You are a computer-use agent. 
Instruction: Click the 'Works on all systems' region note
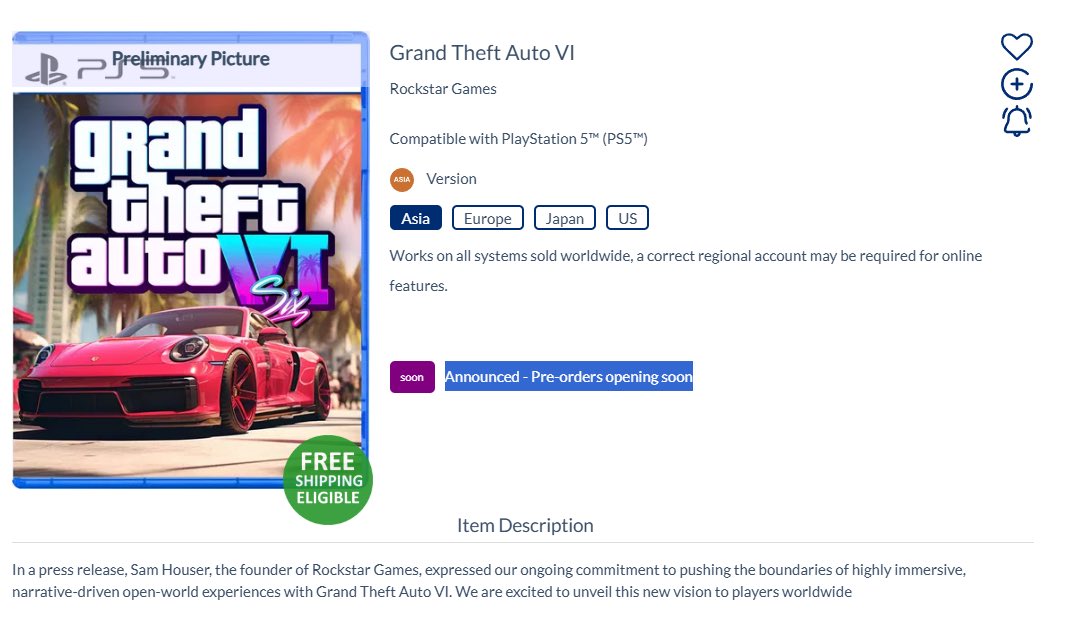[685, 256]
